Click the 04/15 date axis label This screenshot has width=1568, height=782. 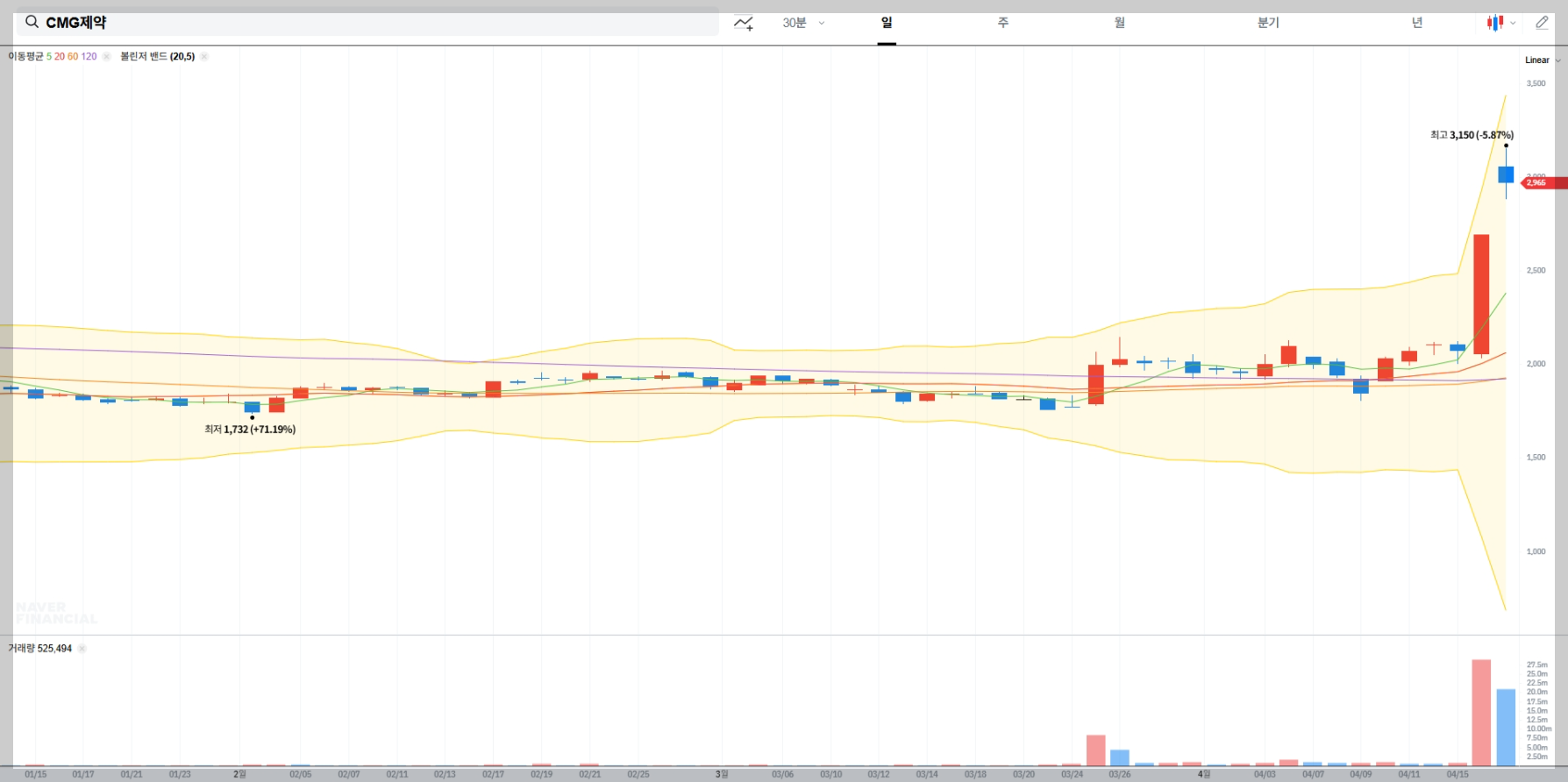(x=1458, y=774)
